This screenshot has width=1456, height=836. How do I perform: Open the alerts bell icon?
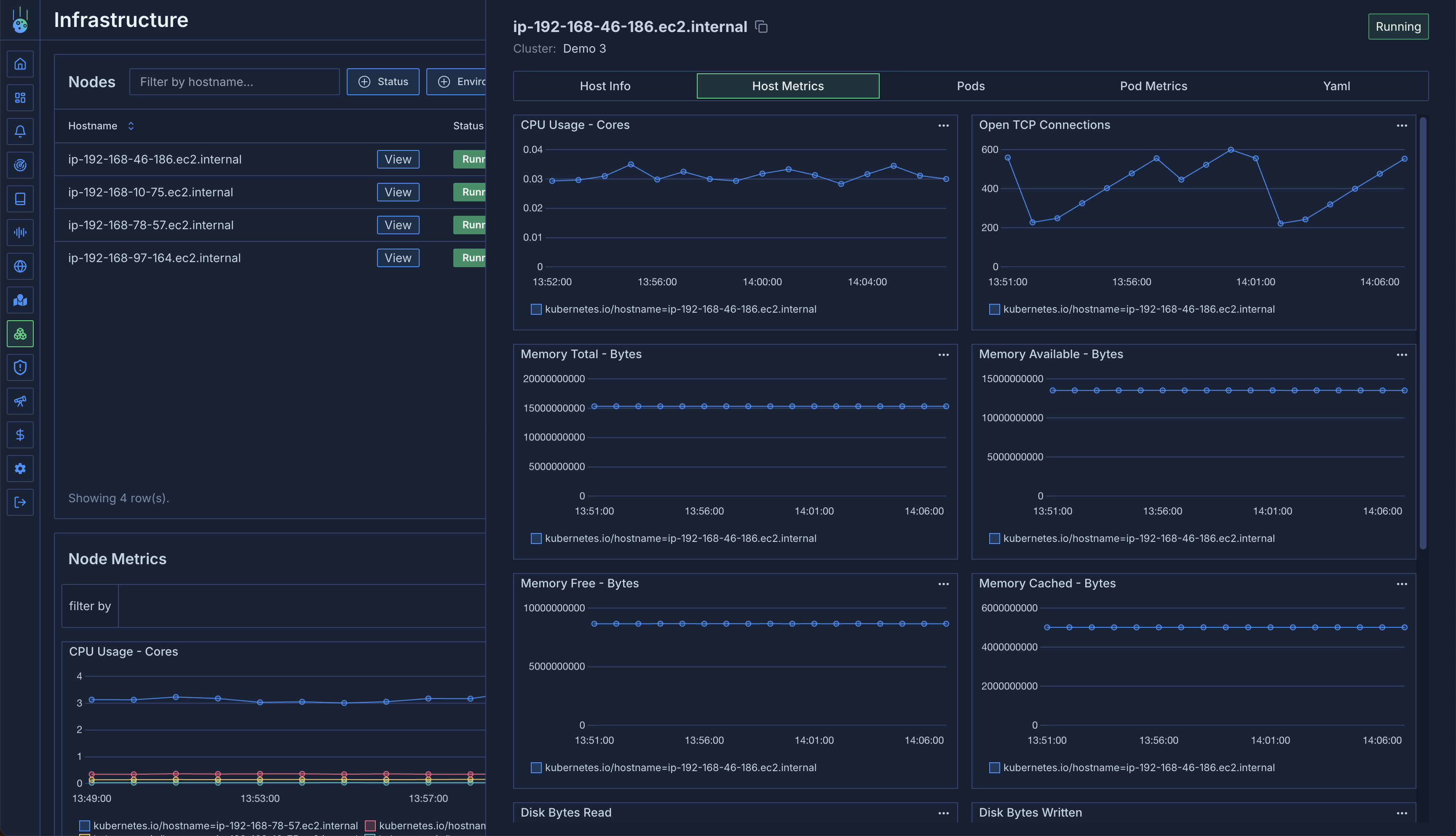click(x=20, y=131)
